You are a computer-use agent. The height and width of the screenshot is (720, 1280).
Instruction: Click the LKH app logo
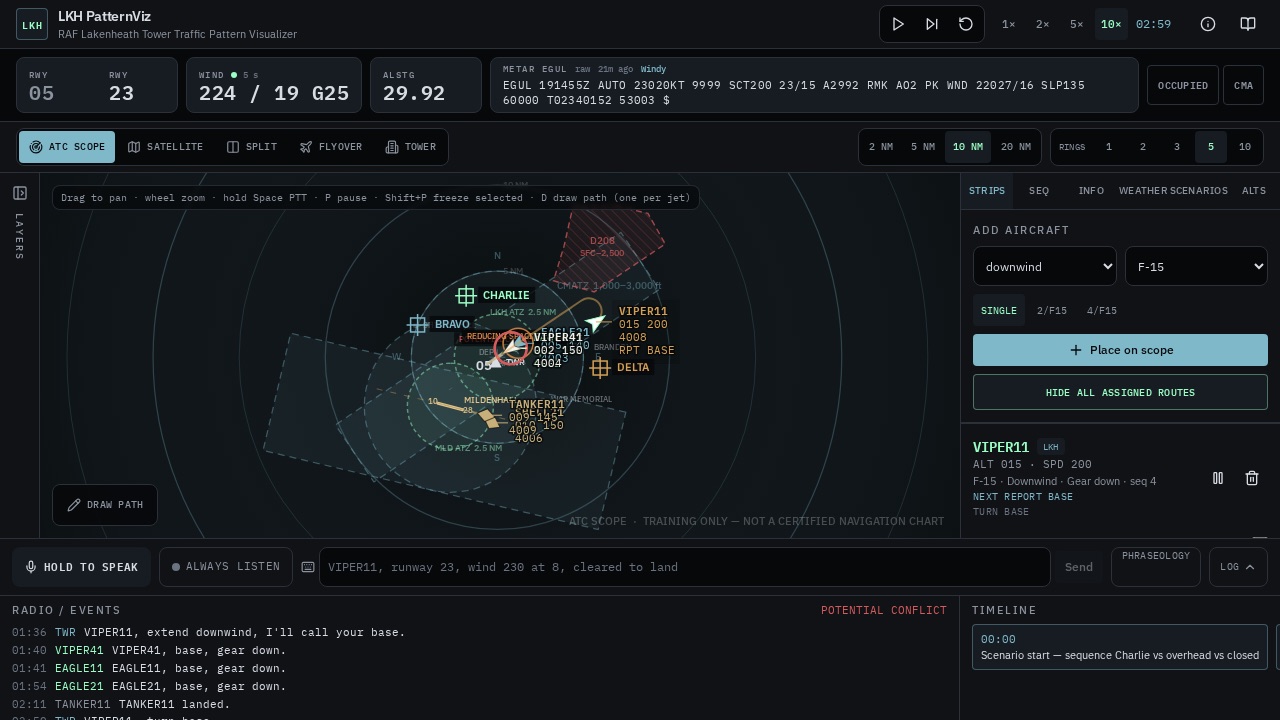(x=32, y=24)
